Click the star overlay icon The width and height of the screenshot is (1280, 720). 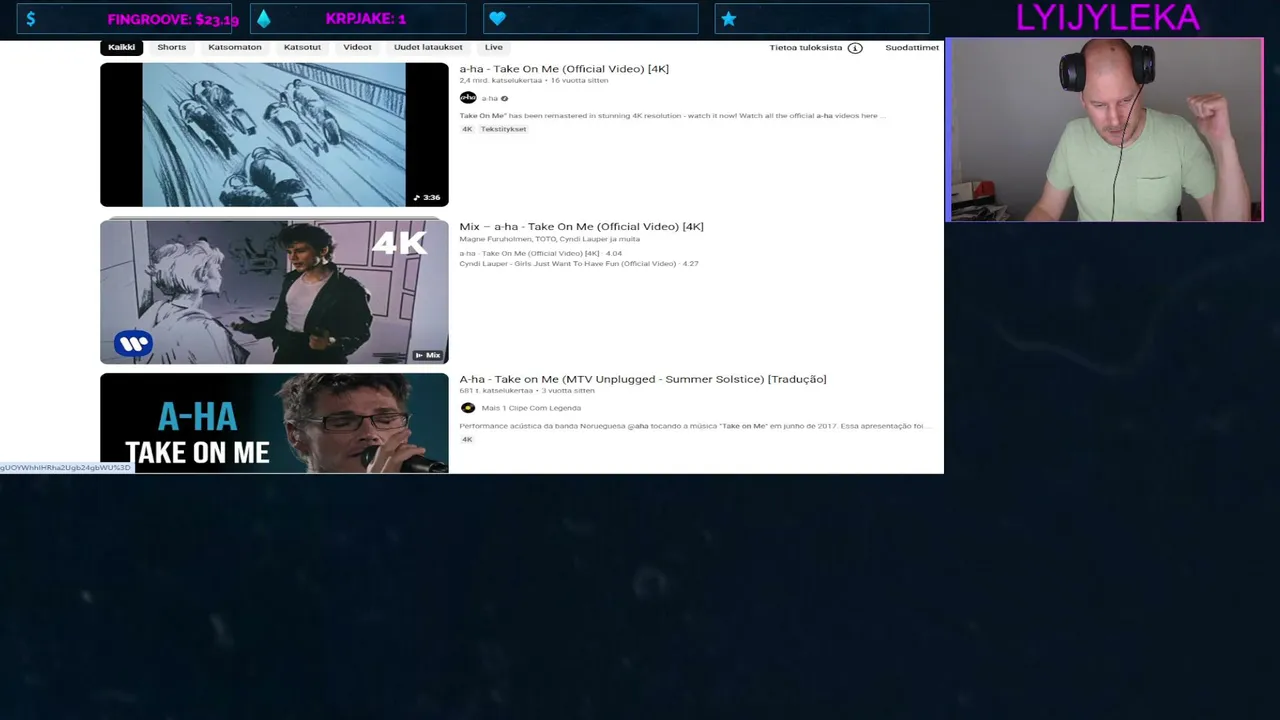click(729, 19)
